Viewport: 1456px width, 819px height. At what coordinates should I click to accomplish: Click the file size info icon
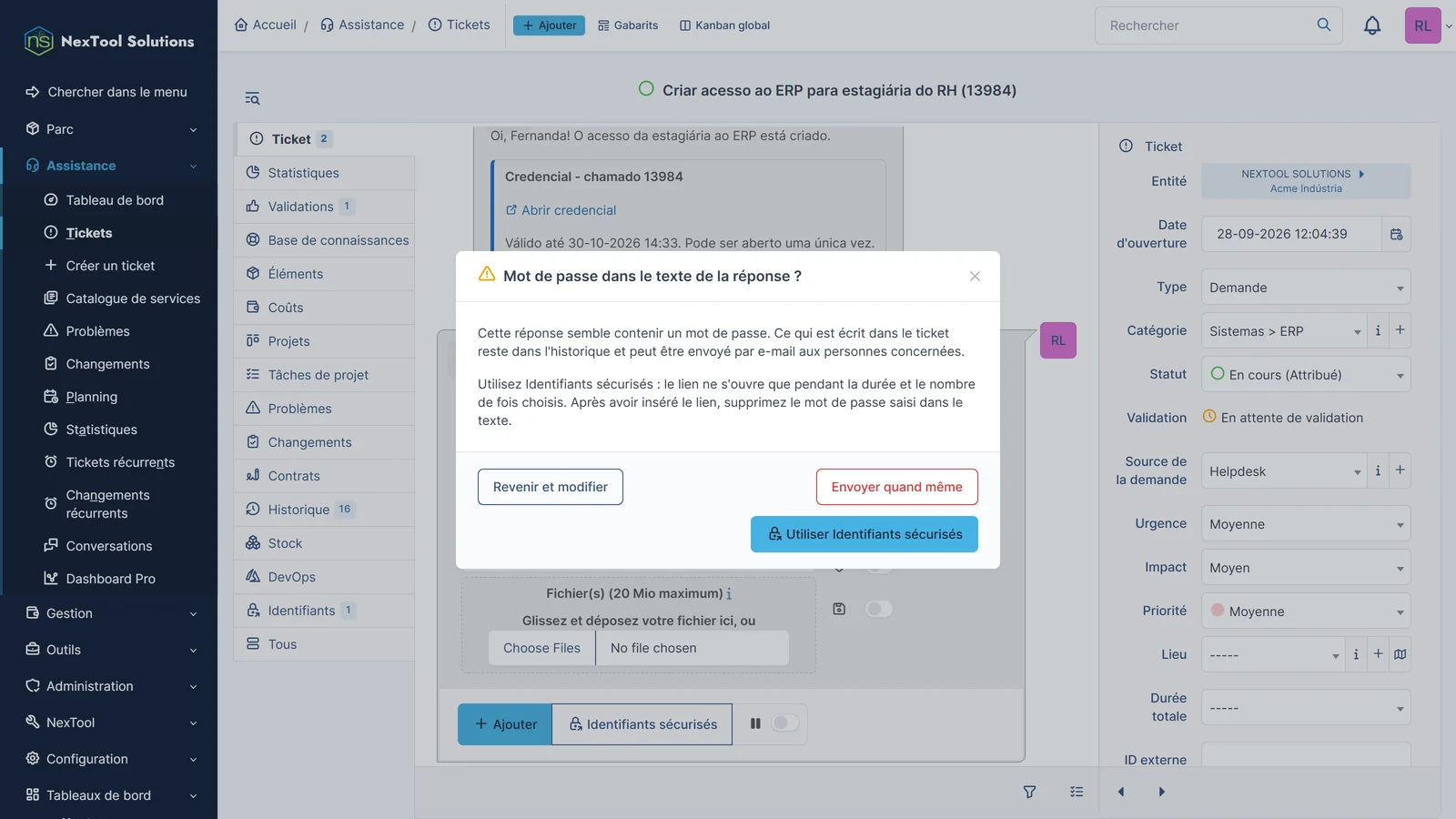729,593
